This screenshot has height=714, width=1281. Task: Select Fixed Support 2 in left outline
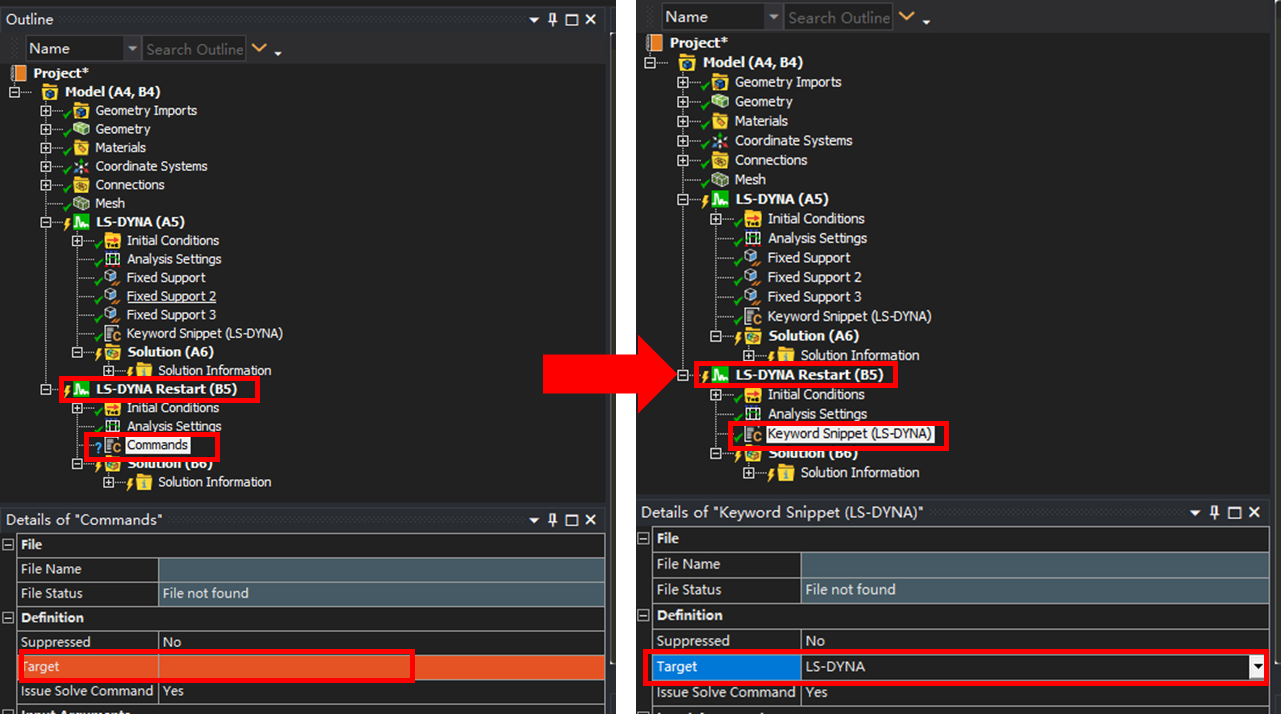(171, 296)
